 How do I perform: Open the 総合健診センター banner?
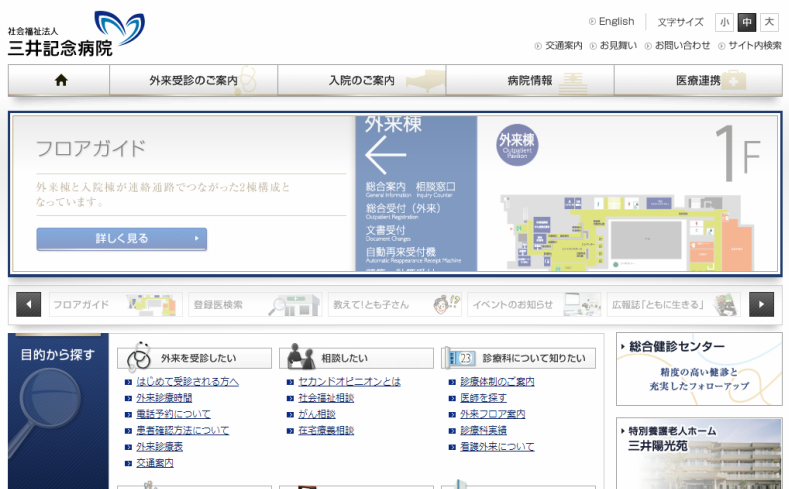coord(699,369)
